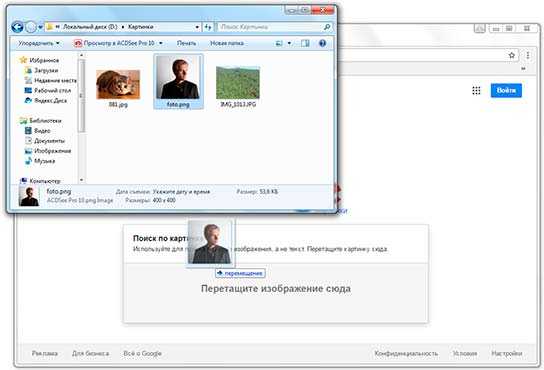Click the bookmark star in browser bar
The image size is (544, 370).
click(x=511, y=55)
